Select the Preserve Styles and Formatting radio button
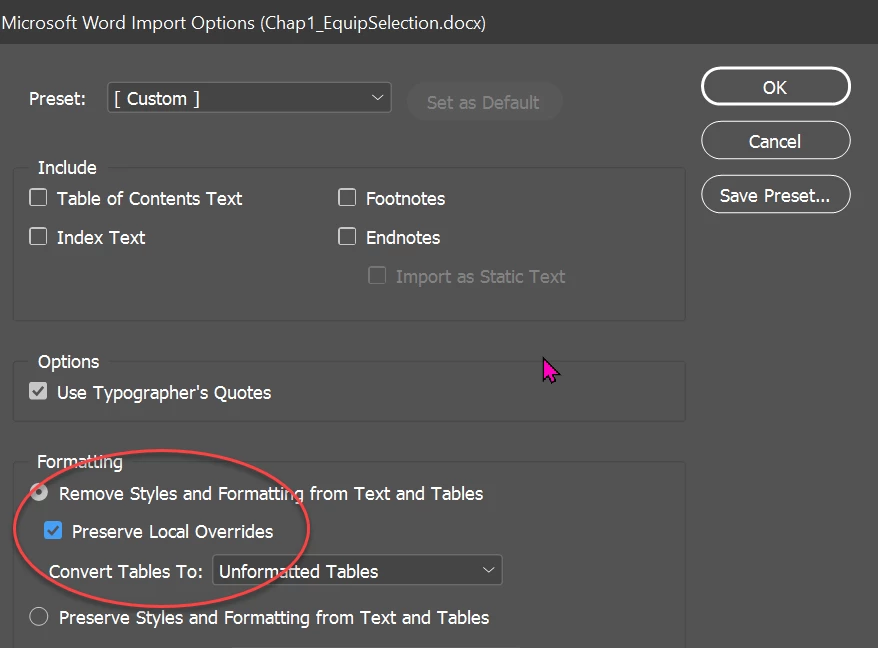Screen dimensions: 878x648 pos(39,617)
